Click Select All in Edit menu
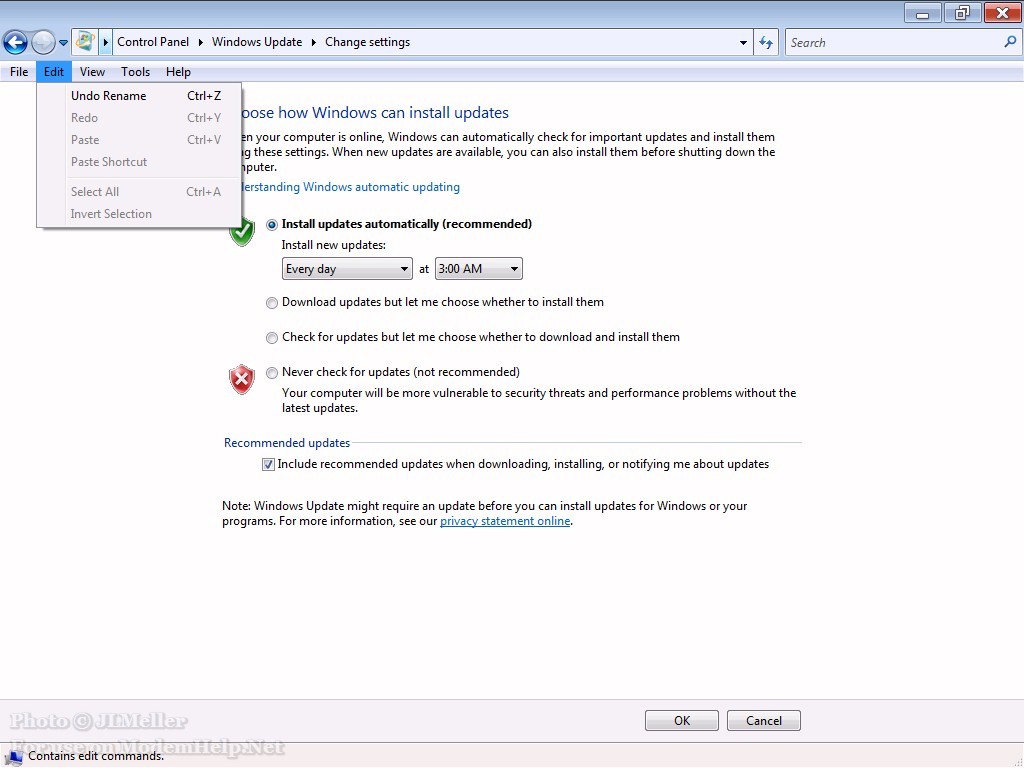 (140, 192)
